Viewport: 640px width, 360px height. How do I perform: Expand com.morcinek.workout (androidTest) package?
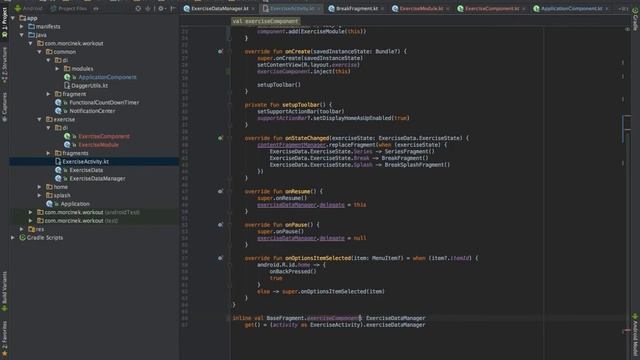(31, 212)
